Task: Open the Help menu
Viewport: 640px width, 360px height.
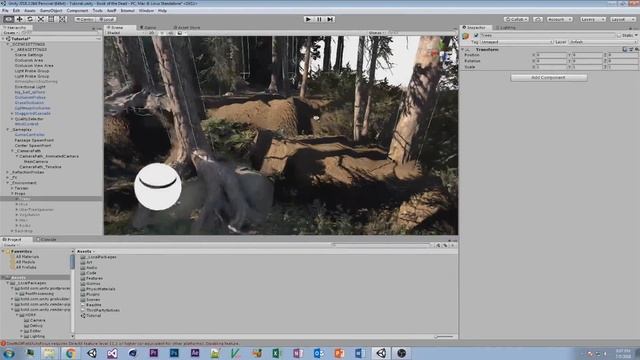Action: (162, 11)
